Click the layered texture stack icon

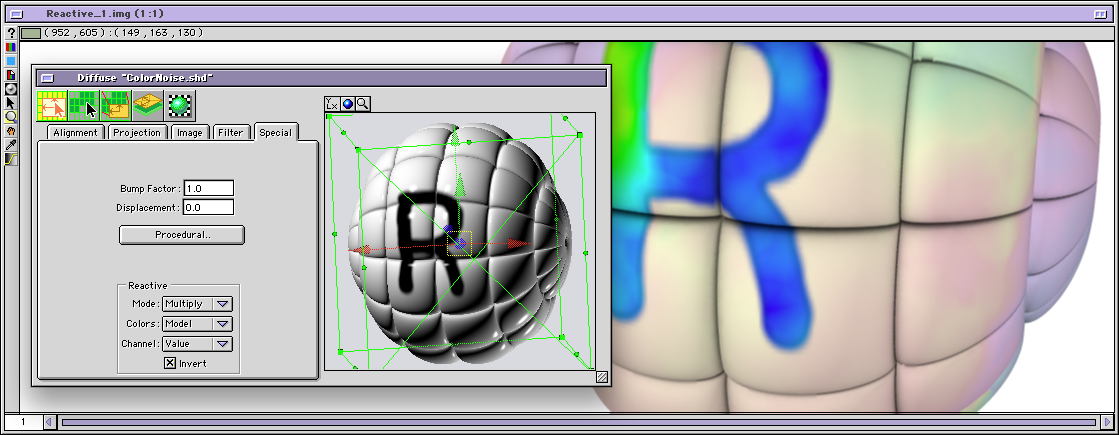pyautogui.click(x=148, y=104)
